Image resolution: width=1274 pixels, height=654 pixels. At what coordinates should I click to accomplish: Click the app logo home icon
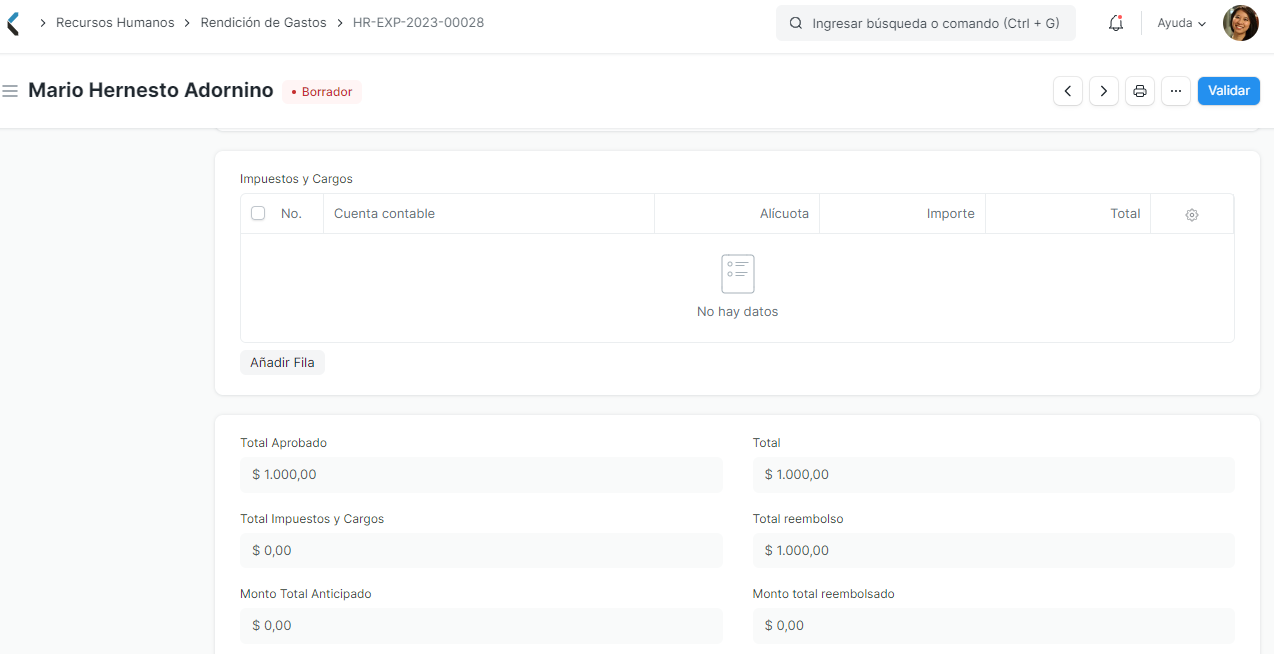point(13,23)
